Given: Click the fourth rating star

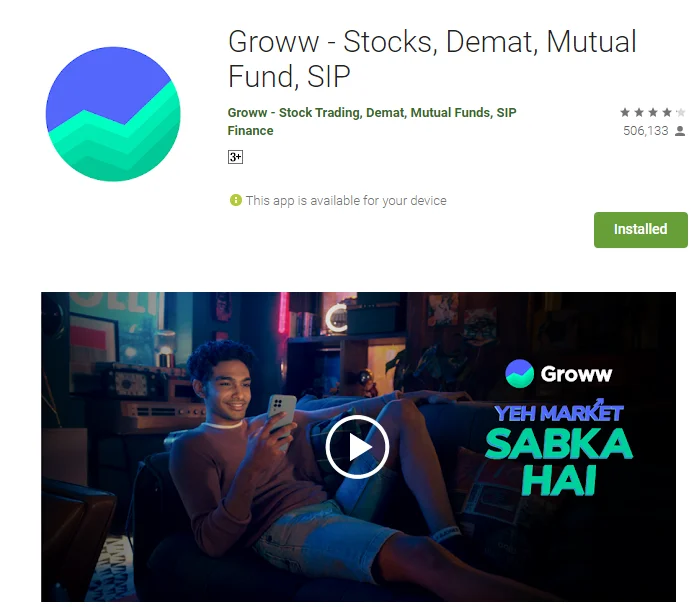Looking at the screenshot, I should point(667,112).
